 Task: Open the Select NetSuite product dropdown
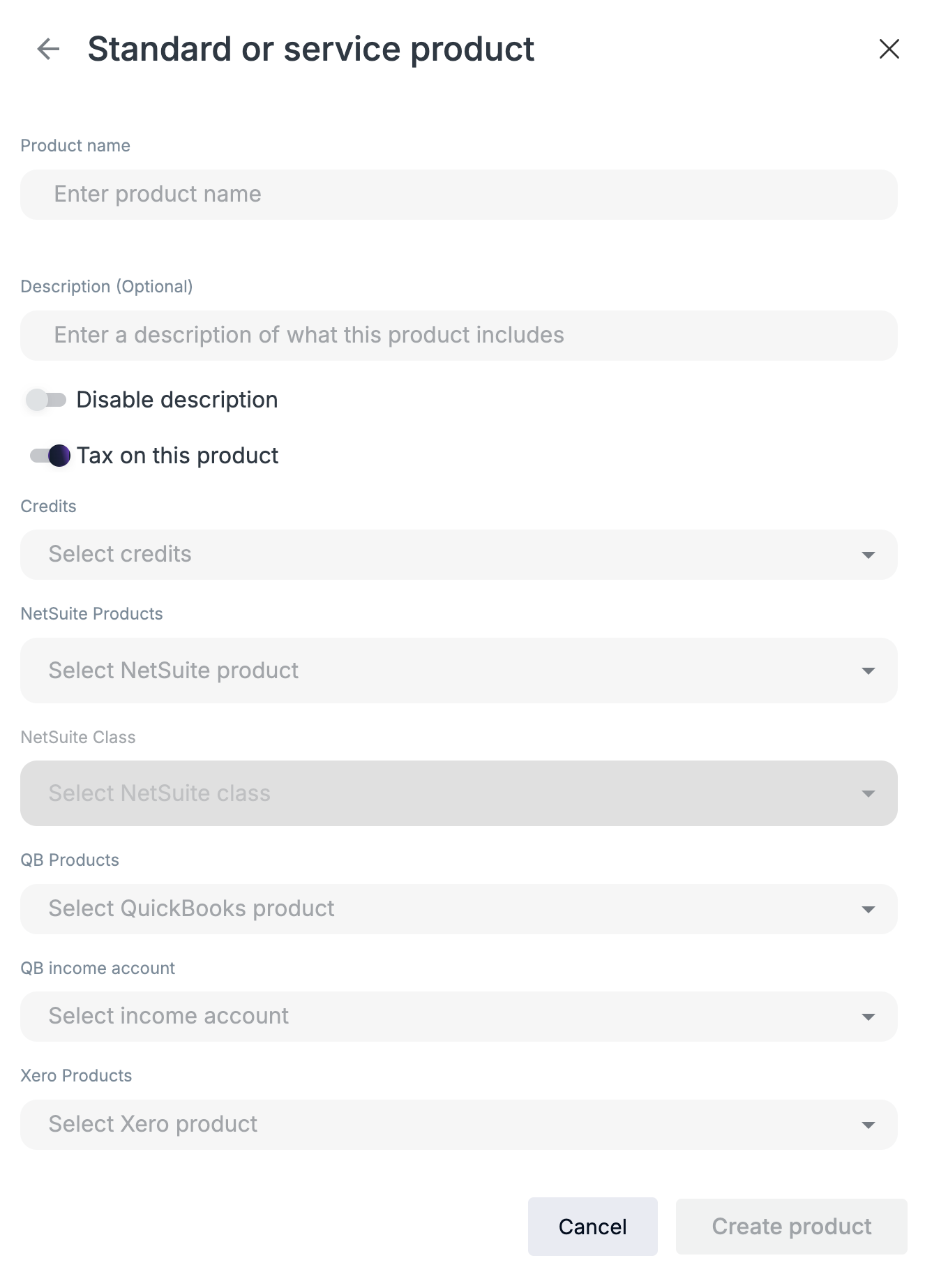(459, 671)
